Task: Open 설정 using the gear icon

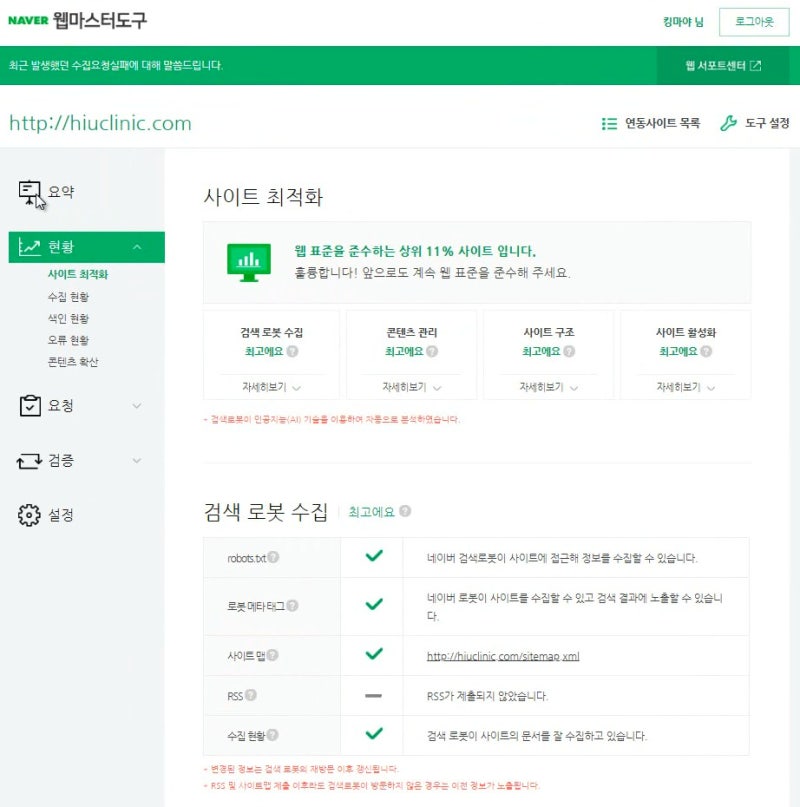Action: tap(27, 514)
